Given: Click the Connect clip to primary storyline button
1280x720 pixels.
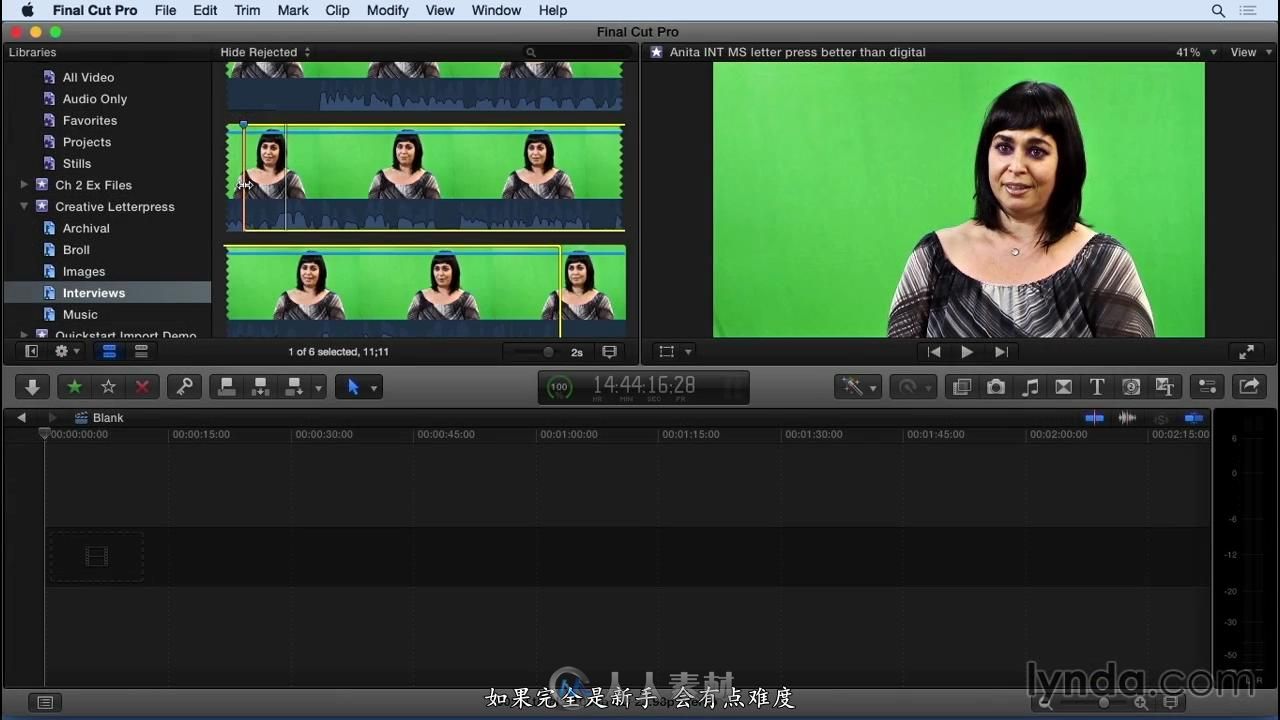Looking at the screenshot, I should [227, 387].
